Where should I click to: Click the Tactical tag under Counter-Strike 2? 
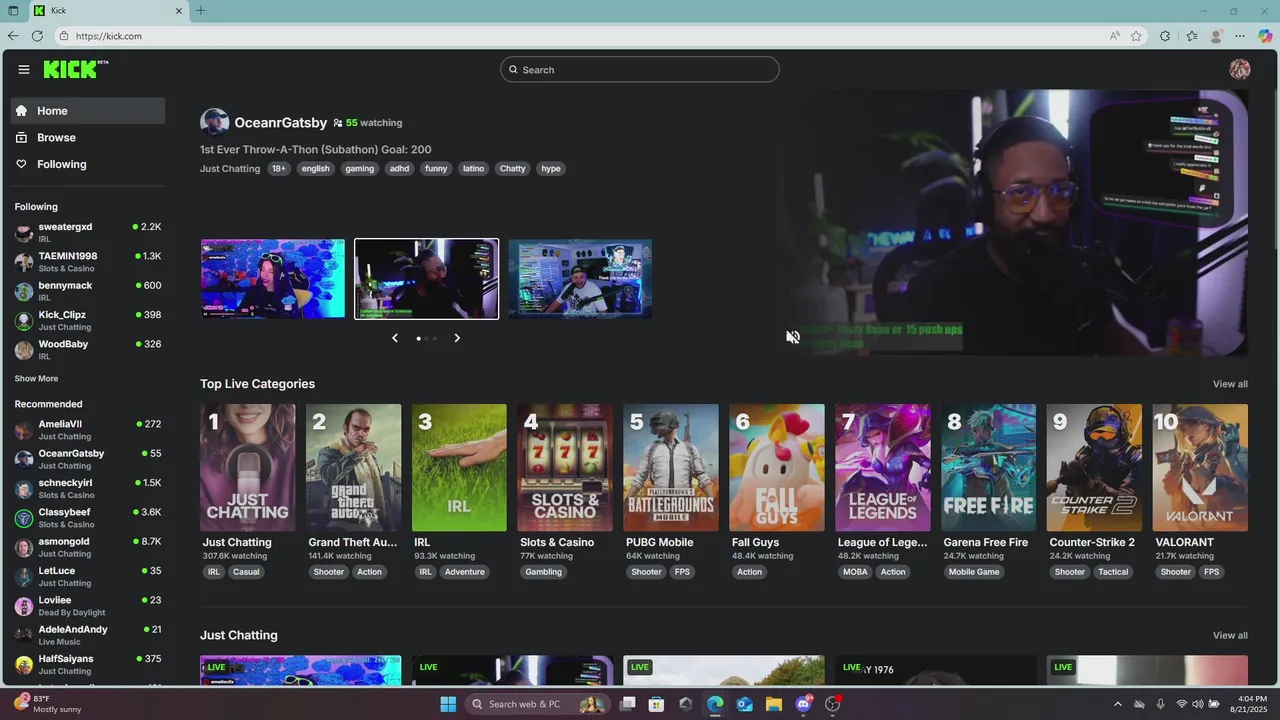(x=1113, y=572)
